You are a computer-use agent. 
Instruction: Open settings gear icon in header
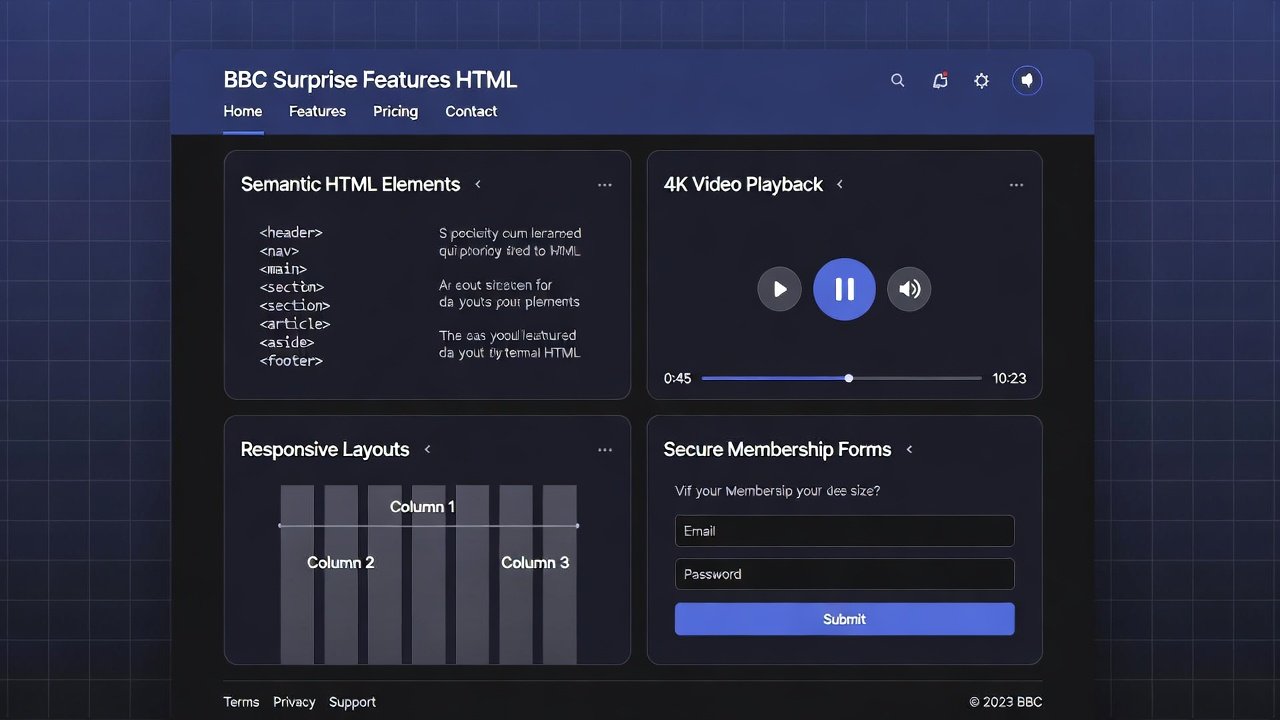point(982,81)
